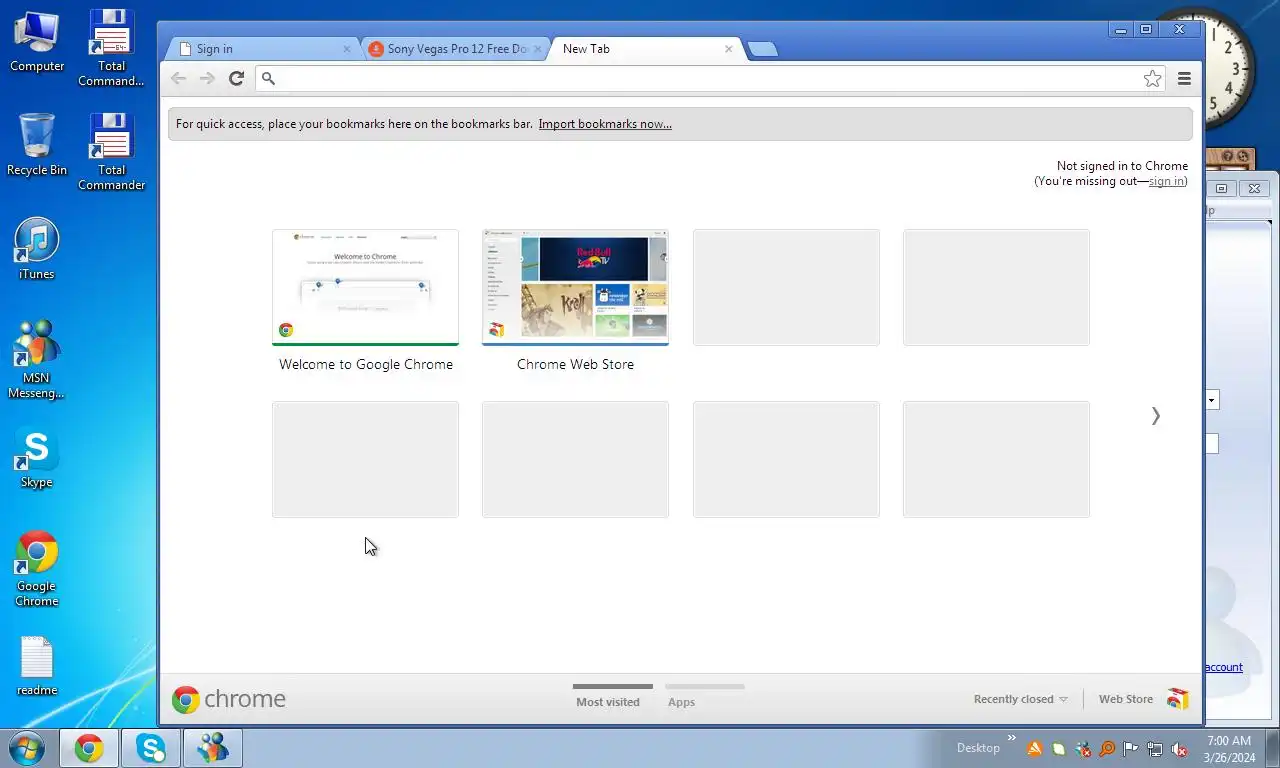This screenshot has height=768, width=1280.
Task: Select the readme file on the desktop
Action: point(37,666)
